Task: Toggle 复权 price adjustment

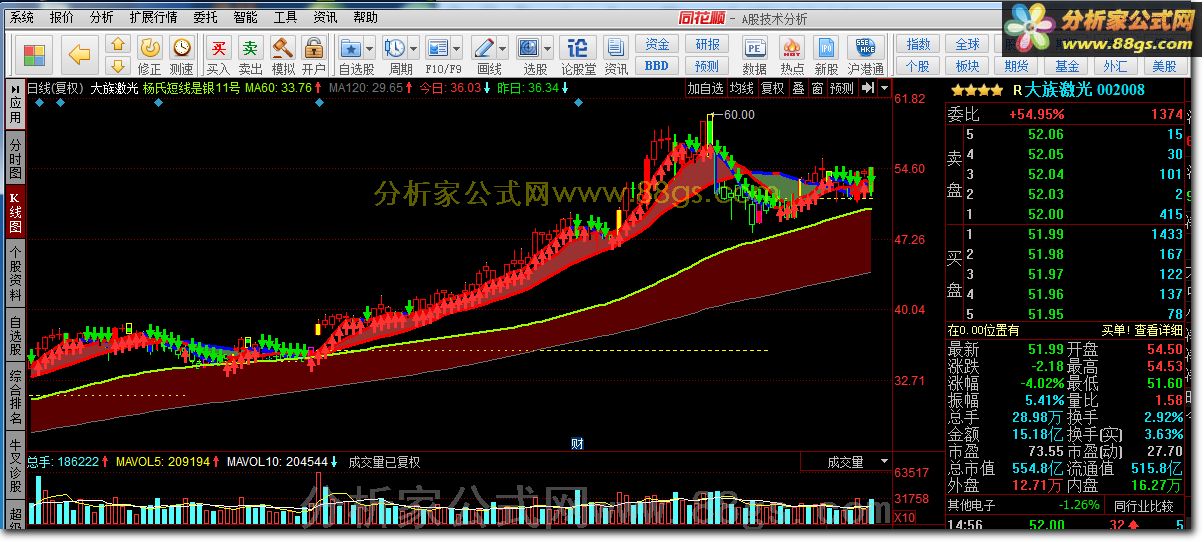Action: [773, 88]
